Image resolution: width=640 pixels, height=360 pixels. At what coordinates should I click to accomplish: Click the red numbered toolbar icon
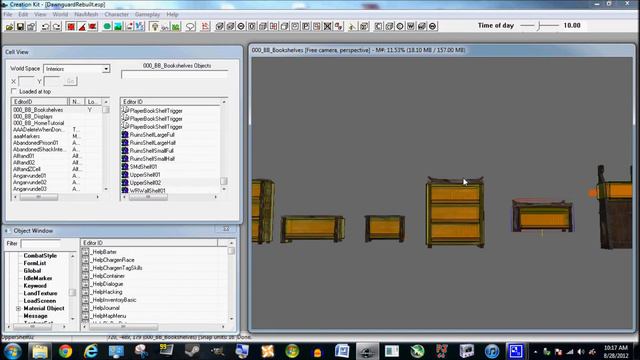pyautogui.click(x=205, y=27)
